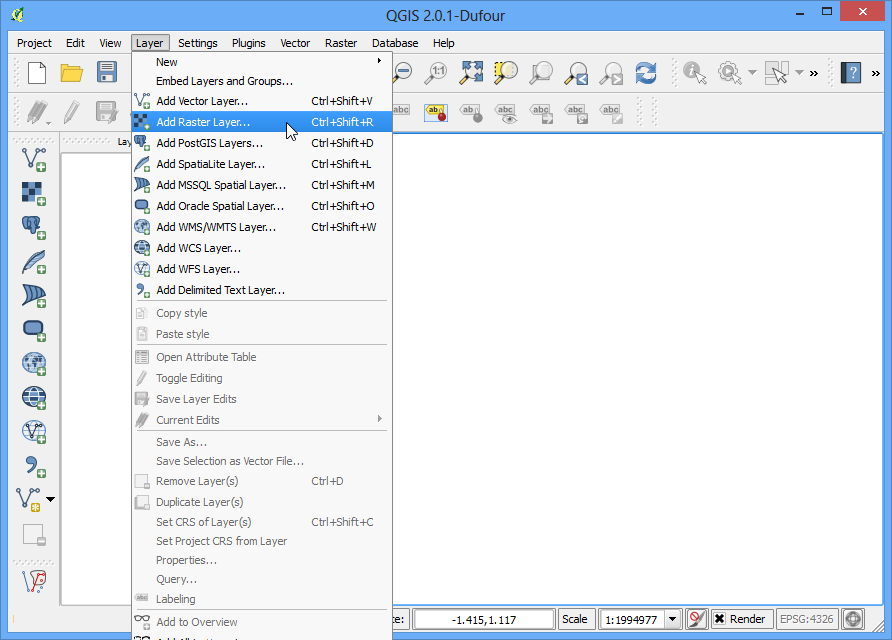
Task: Choose Embed Layers and Groups... entry
Action: point(262,81)
